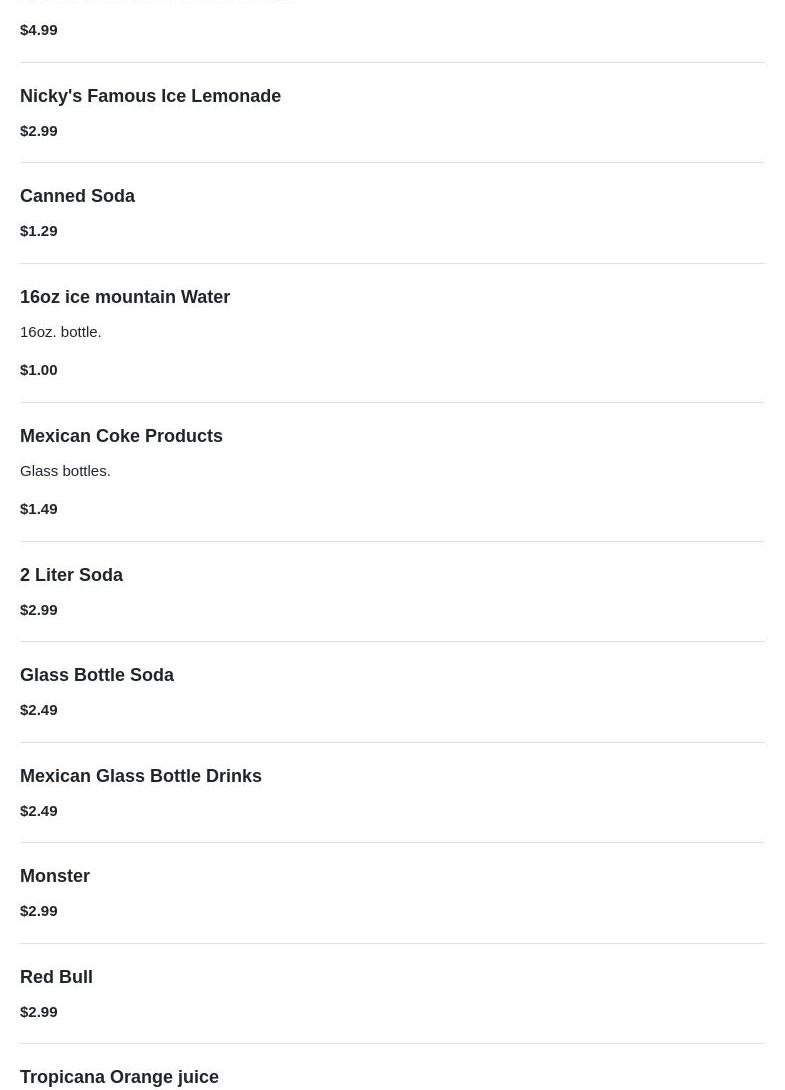
Task: Click the $1.00 water price
Action: point(39,370)
